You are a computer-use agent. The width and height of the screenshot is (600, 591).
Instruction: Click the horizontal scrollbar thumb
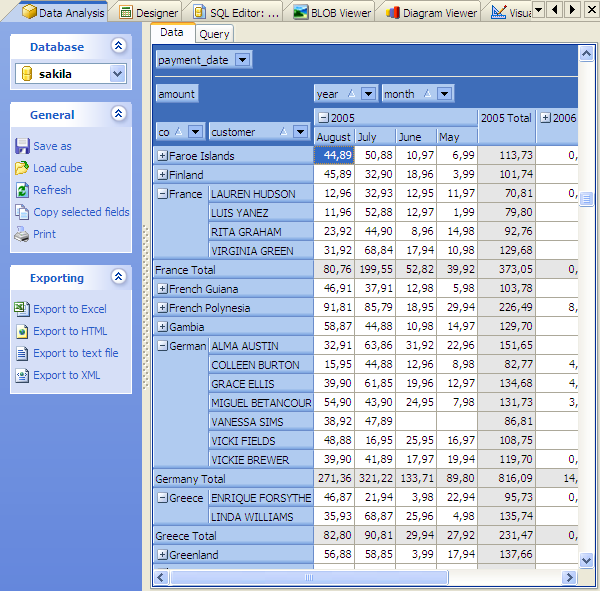tap(309, 577)
